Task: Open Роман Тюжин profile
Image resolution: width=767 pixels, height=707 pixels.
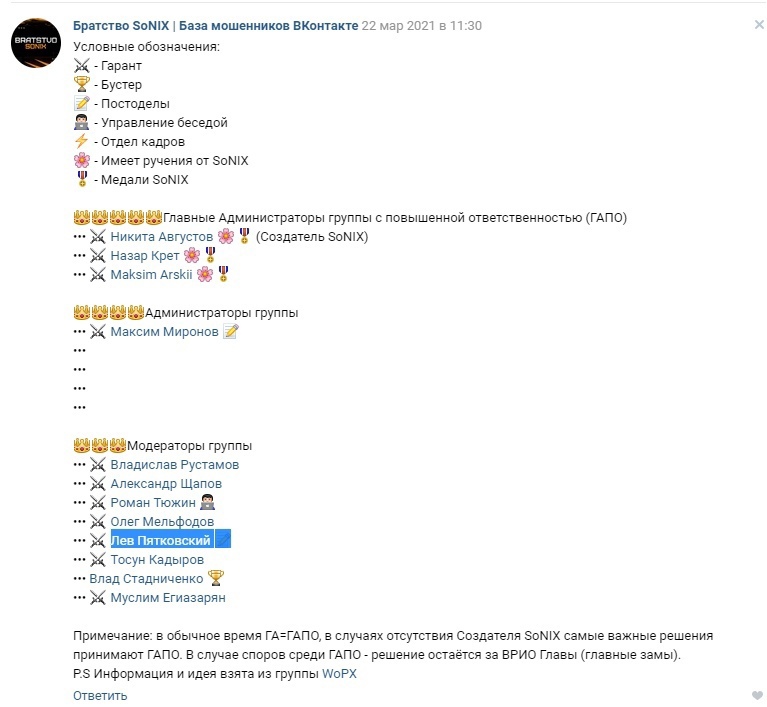Action: coord(153,502)
